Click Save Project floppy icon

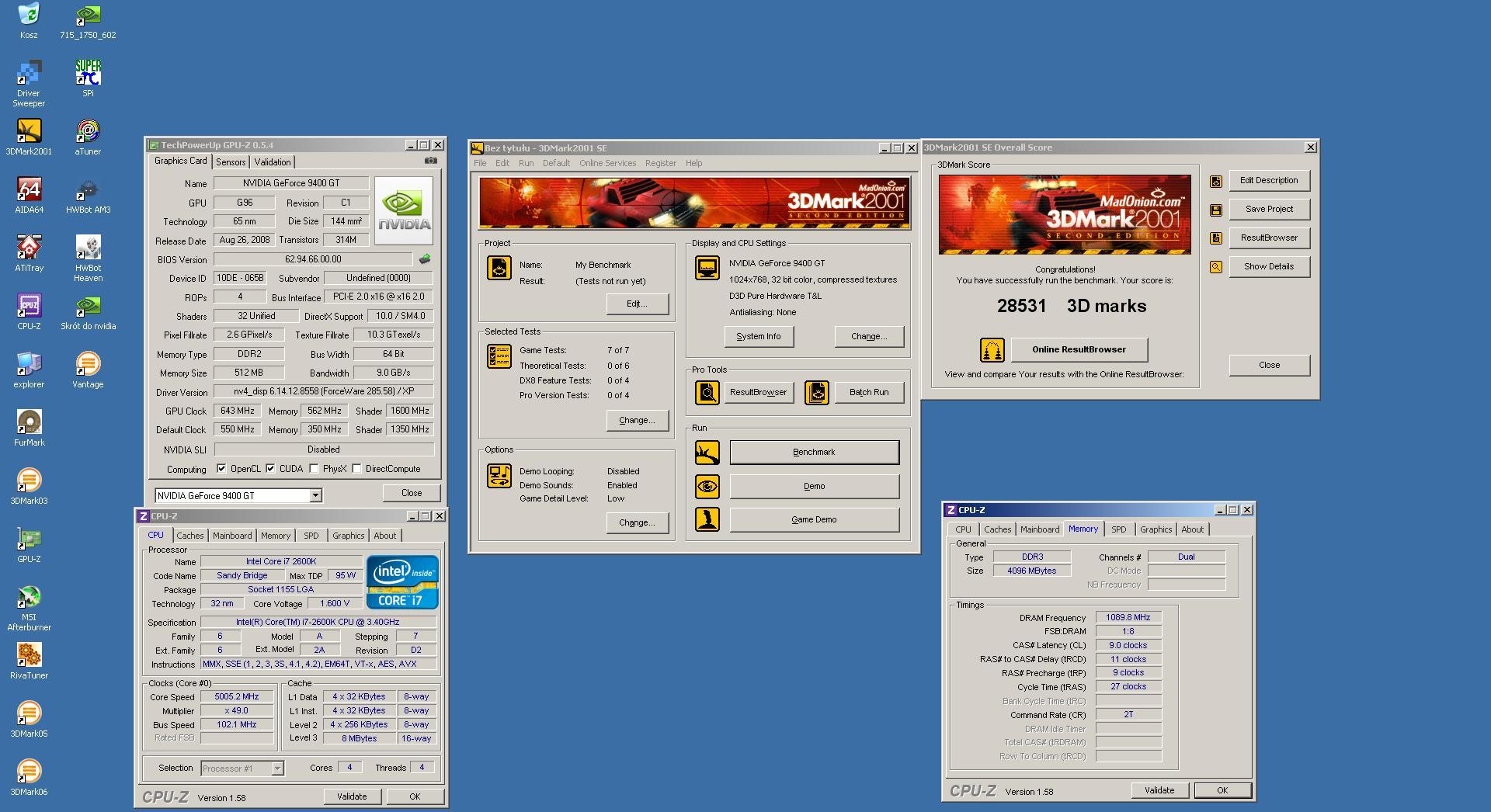click(x=1216, y=210)
